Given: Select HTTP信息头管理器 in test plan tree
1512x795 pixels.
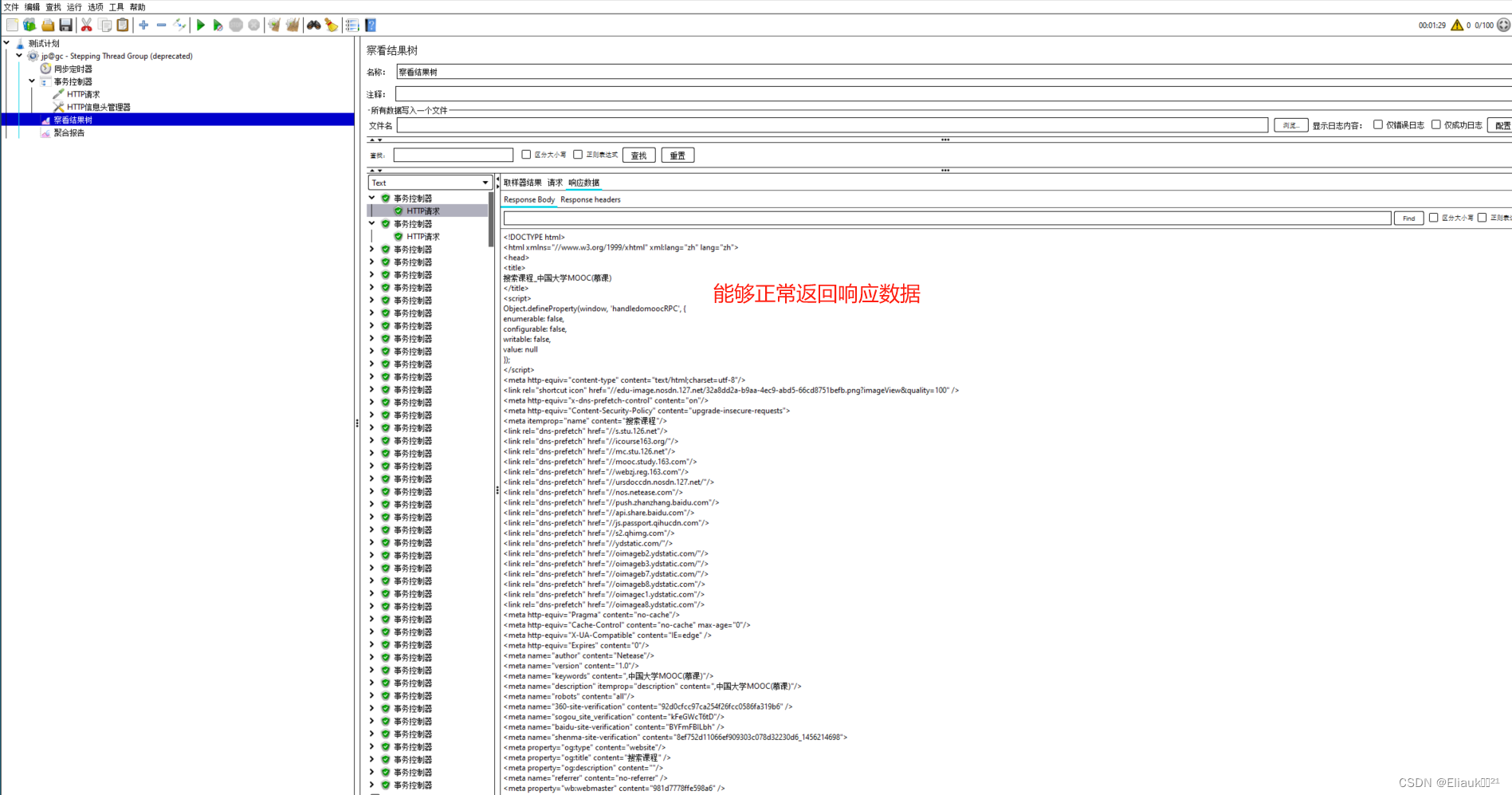Looking at the screenshot, I should click(x=98, y=107).
